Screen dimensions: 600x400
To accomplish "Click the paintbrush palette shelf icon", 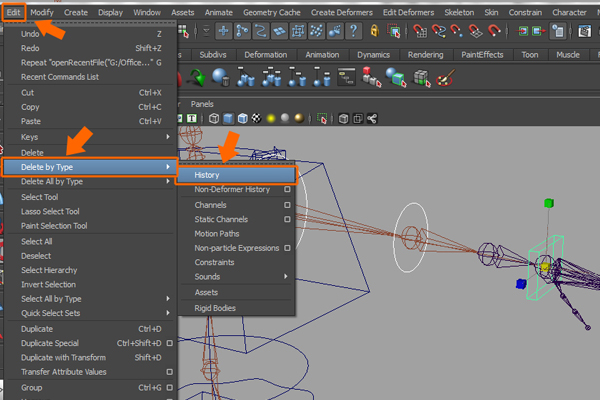I will tap(445, 78).
